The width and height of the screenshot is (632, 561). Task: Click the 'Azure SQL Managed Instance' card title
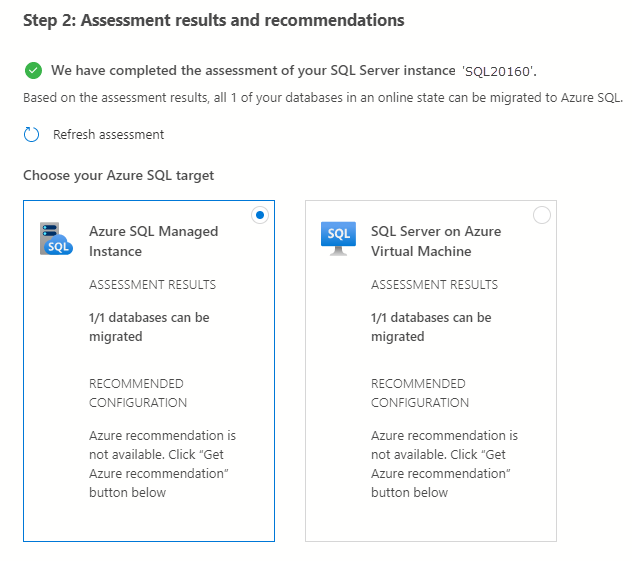pos(154,241)
